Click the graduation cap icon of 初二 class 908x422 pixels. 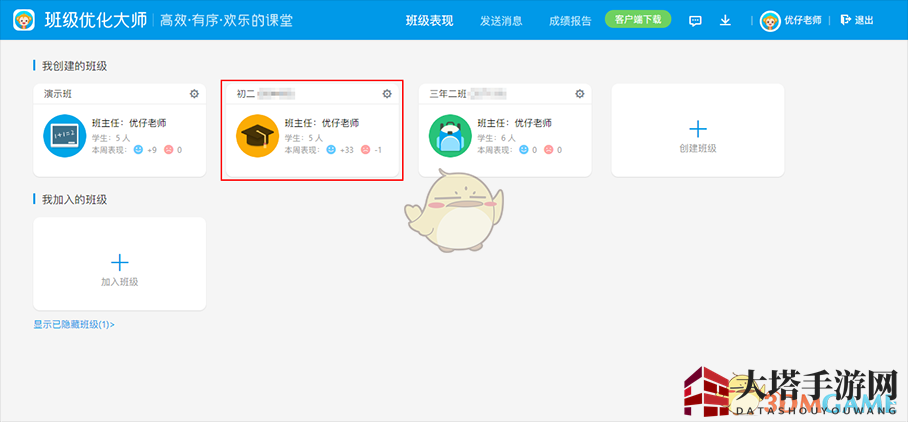point(258,136)
